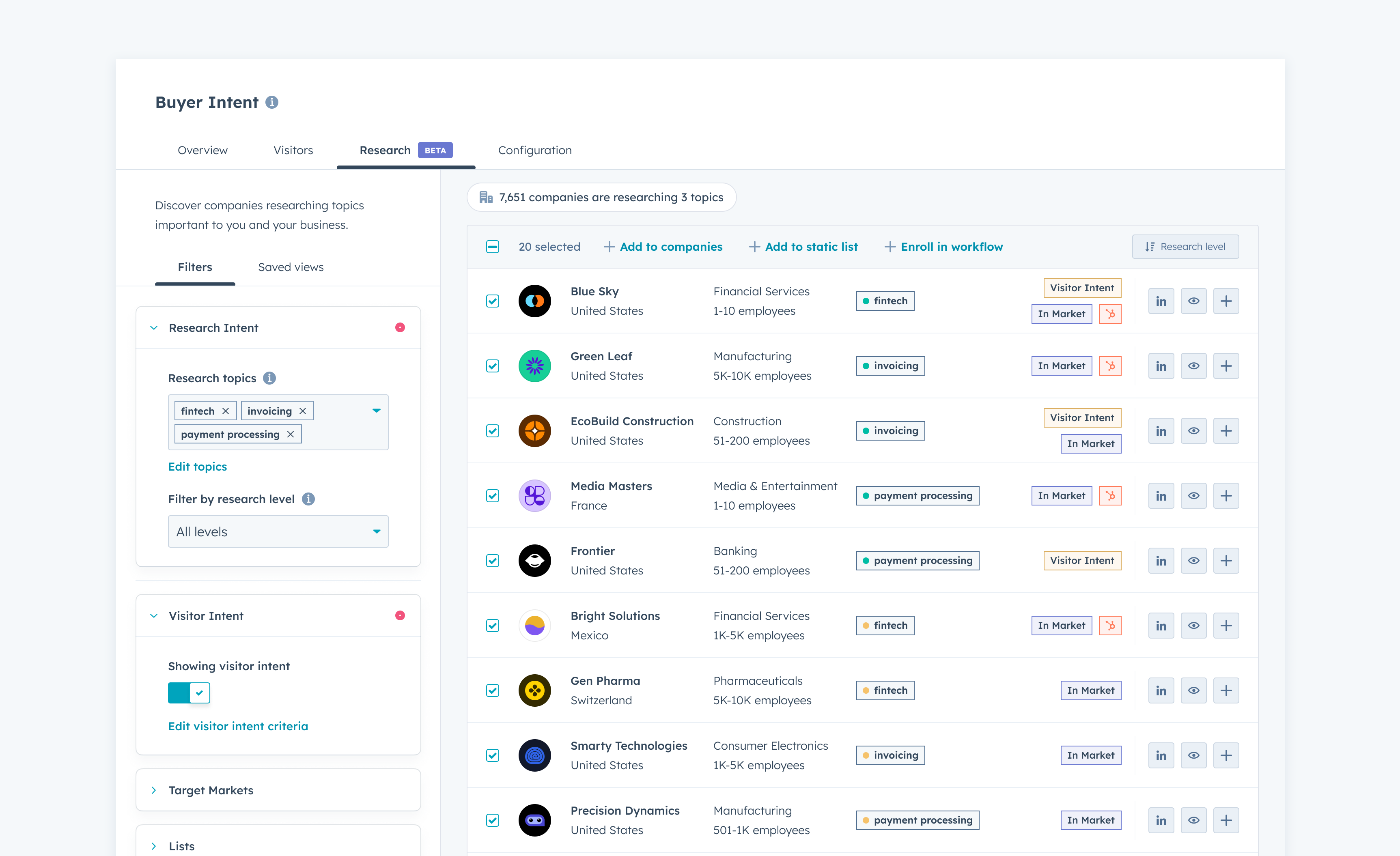The height and width of the screenshot is (856, 1400).
Task: Open LinkedIn for EcoBuild Construction
Action: [1161, 430]
